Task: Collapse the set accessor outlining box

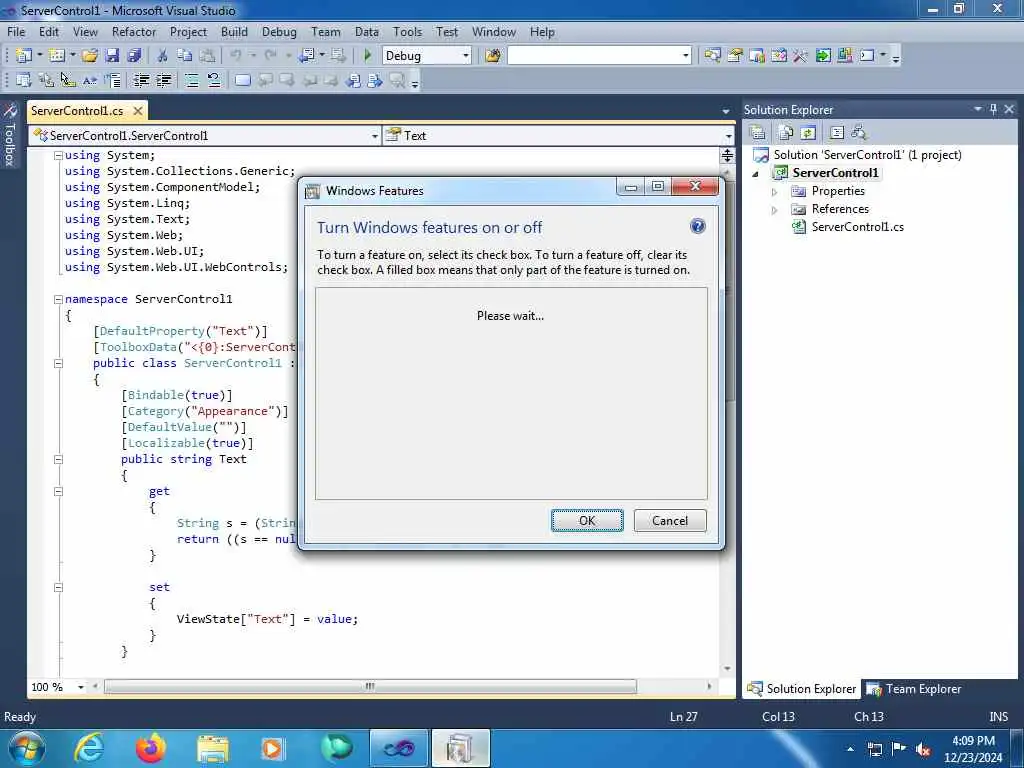Action: click(x=58, y=587)
